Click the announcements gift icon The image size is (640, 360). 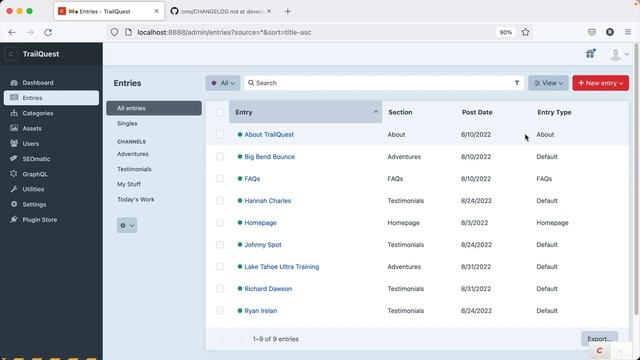(x=590, y=53)
